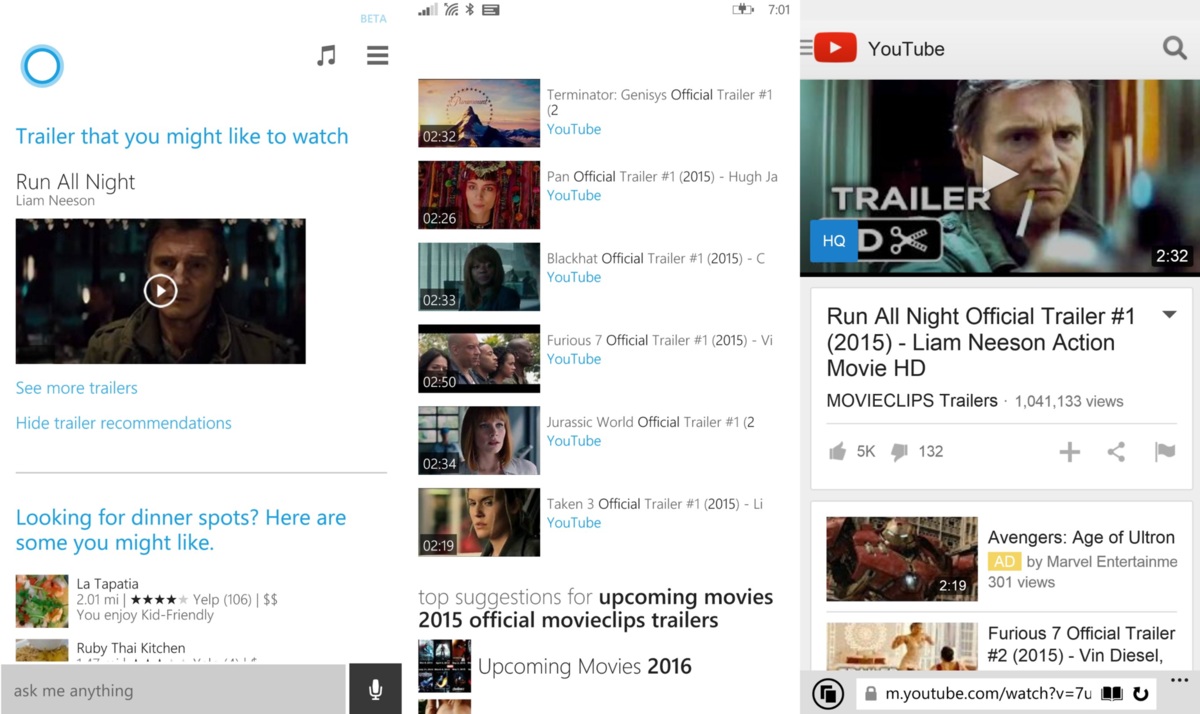Image resolution: width=1200 pixels, height=714 pixels.
Task: Refresh the YouTube page
Action: (x=1140, y=693)
